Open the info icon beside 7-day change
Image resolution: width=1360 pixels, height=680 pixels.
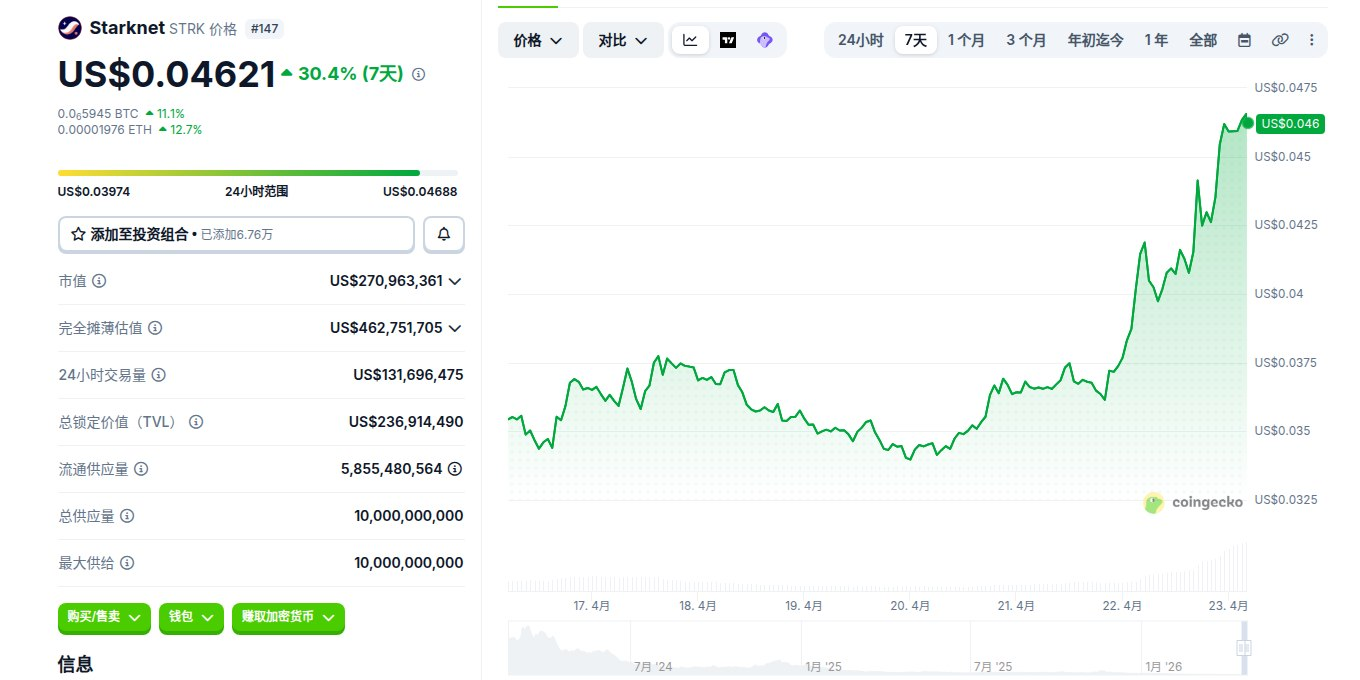(x=419, y=74)
